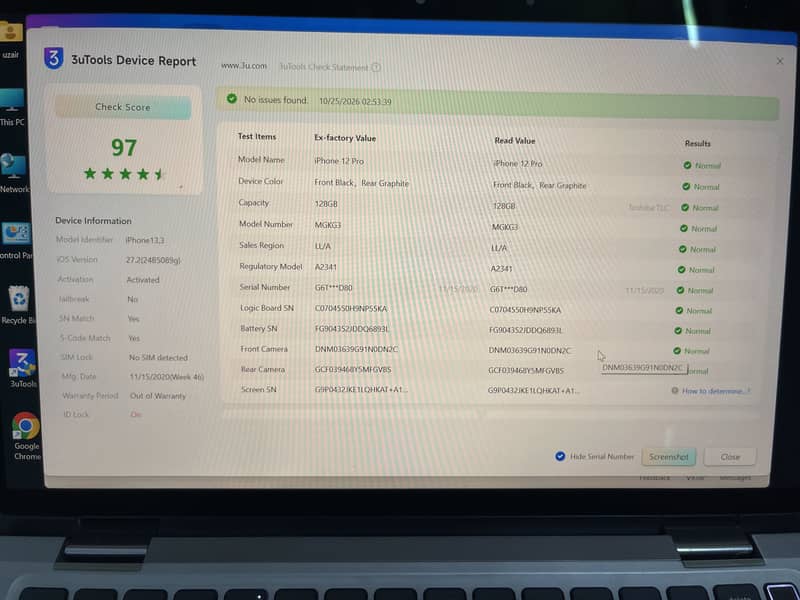Open the Control Panel desktop icon
This screenshot has height=600, width=800.
tap(16, 241)
